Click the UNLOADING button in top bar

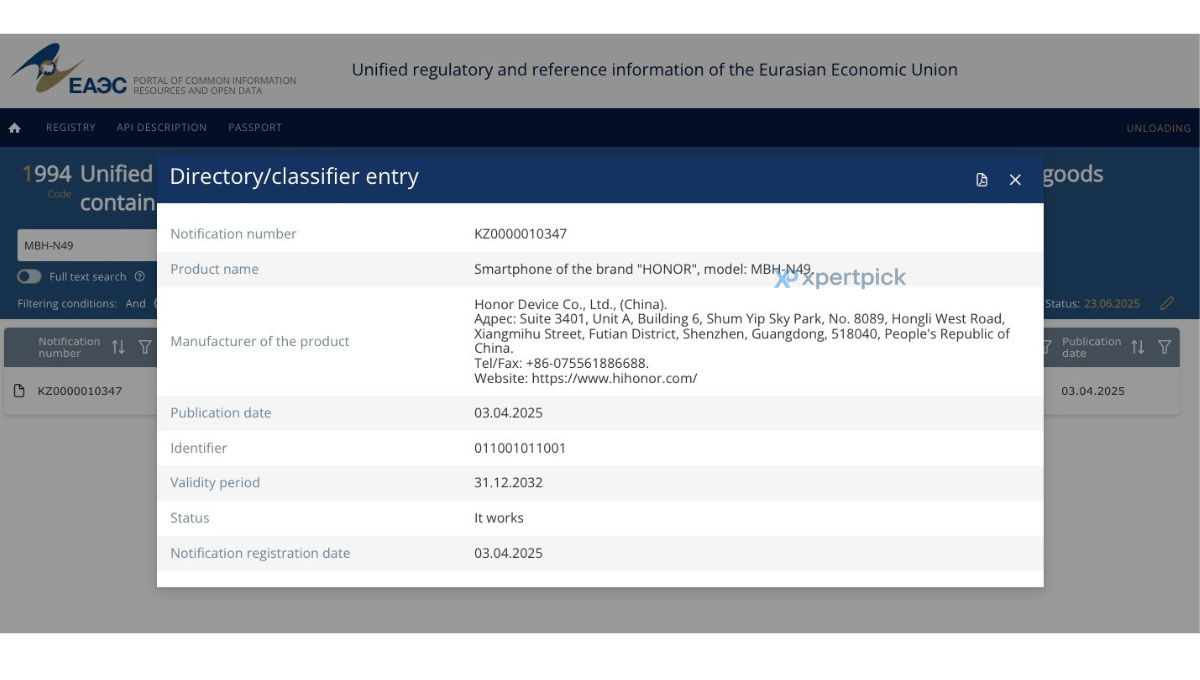(x=1158, y=128)
